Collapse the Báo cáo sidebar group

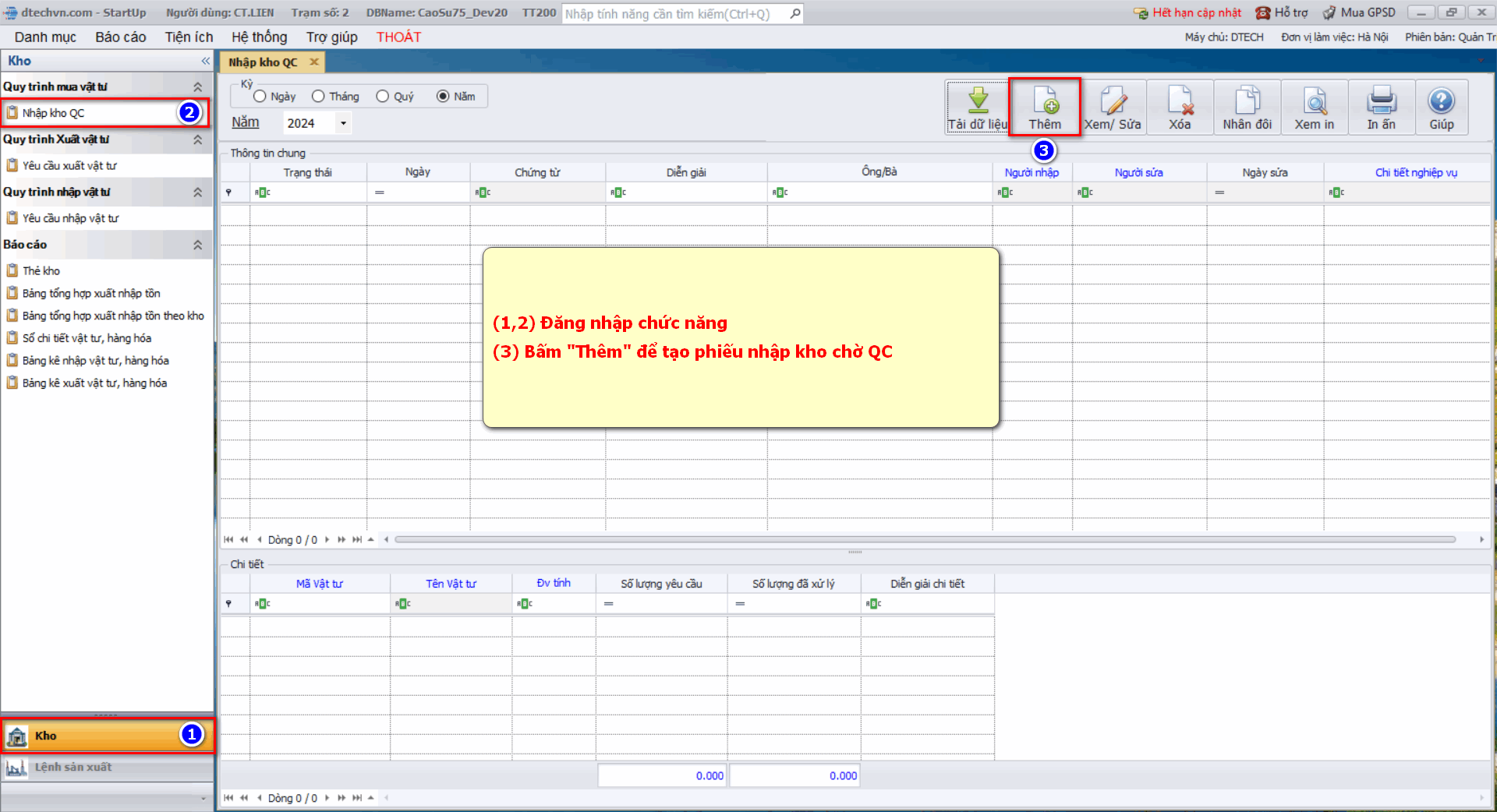(x=197, y=245)
